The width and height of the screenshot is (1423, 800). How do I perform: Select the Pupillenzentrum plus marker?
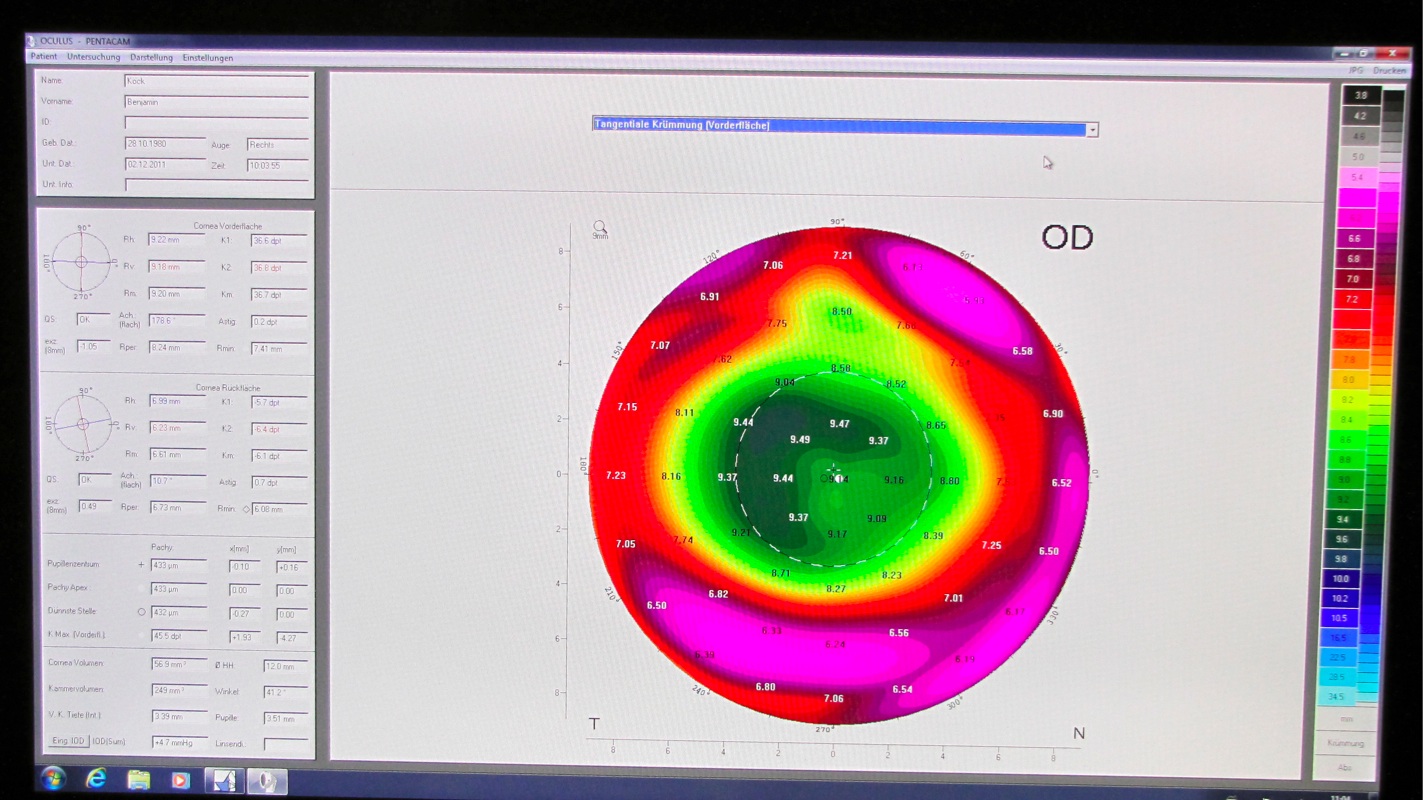click(141, 565)
